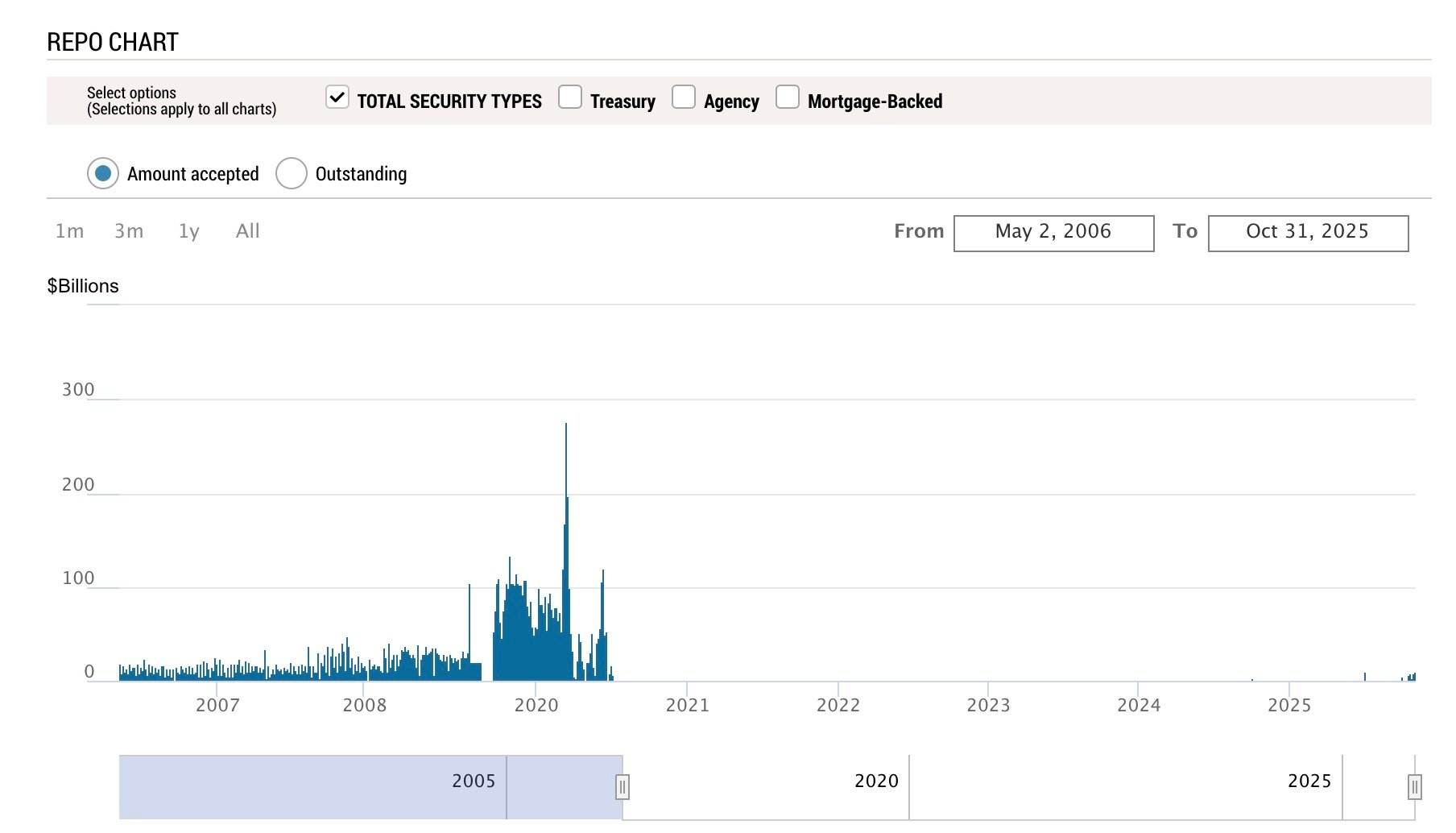The height and width of the screenshot is (833, 1456).
Task: Show All data range
Action: pyautogui.click(x=247, y=231)
